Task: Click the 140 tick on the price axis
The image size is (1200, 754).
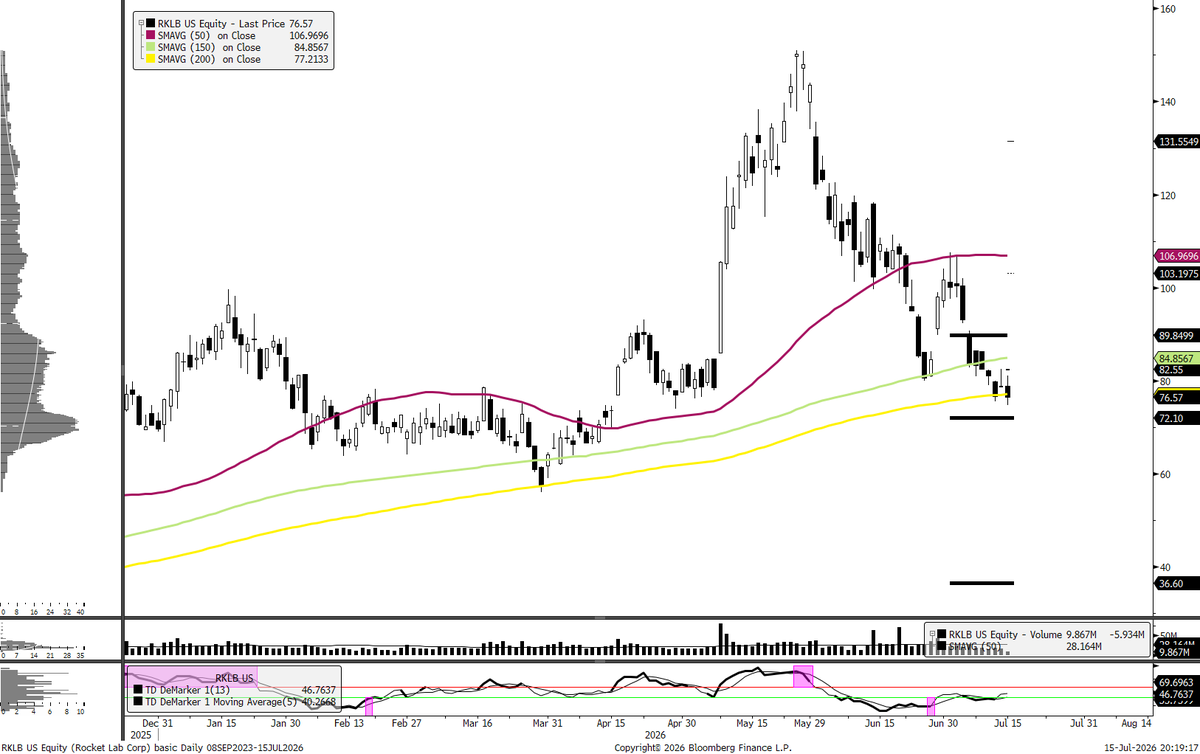Action: (1167, 102)
